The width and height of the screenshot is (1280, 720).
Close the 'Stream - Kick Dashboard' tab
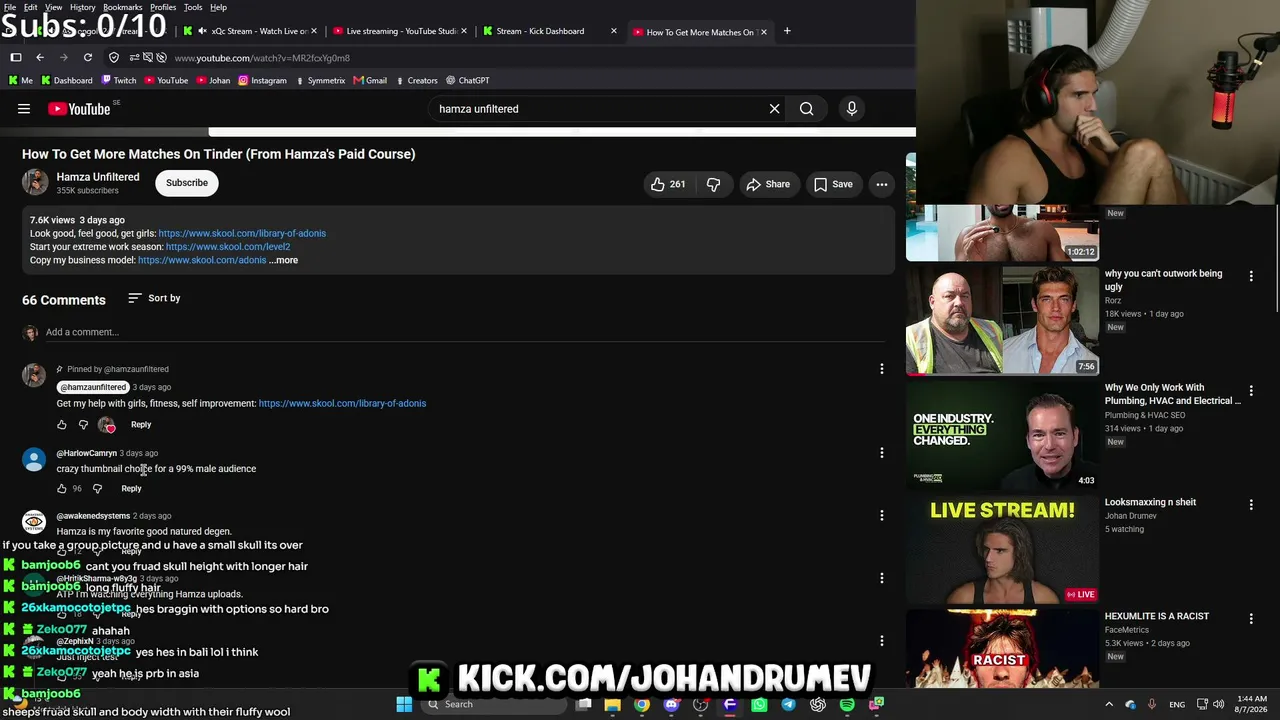[x=614, y=31]
